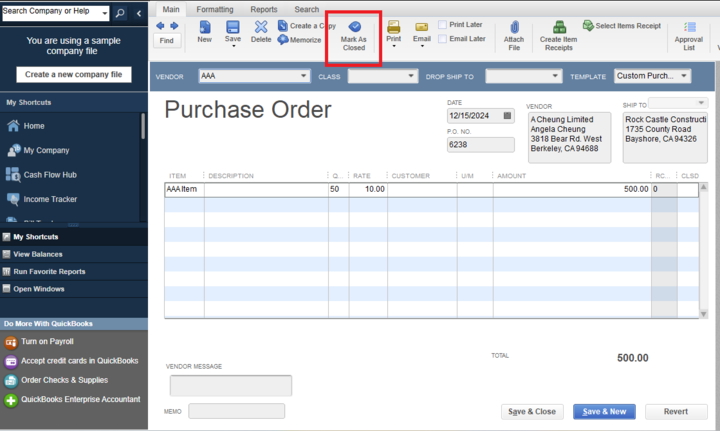Mark the purchase order as closed
This screenshot has height=431, width=720.
tap(354, 36)
